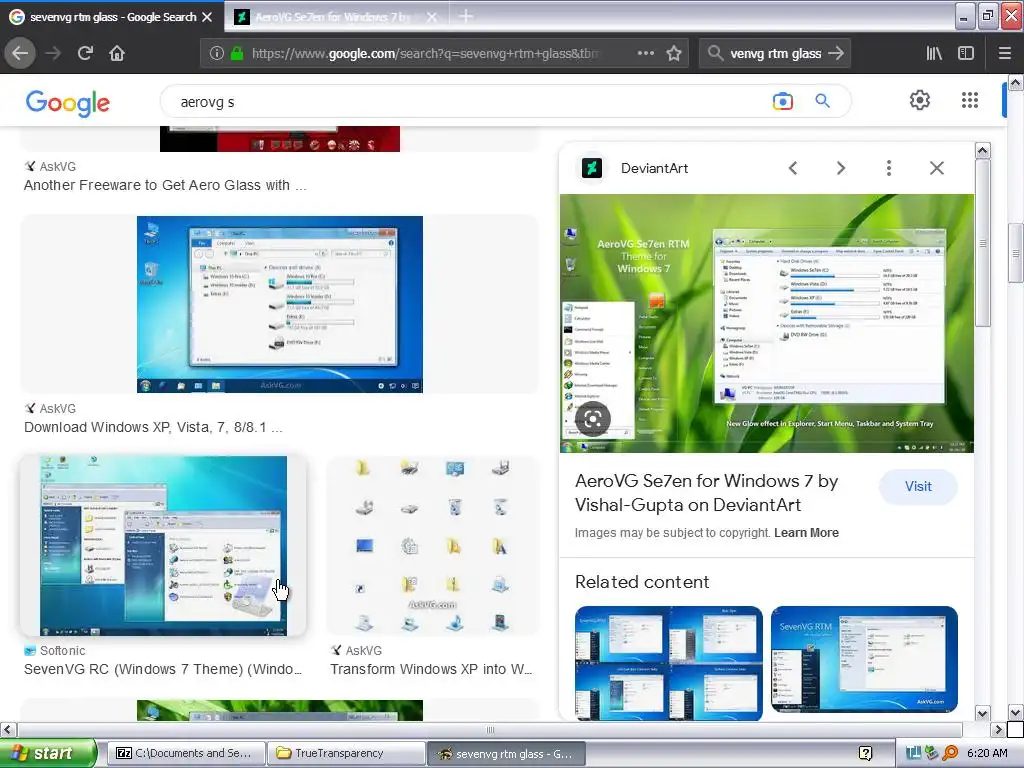Open the Firefox hamburger menu
This screenshot has width=1024, height=768.
(x=1005, y=54)
